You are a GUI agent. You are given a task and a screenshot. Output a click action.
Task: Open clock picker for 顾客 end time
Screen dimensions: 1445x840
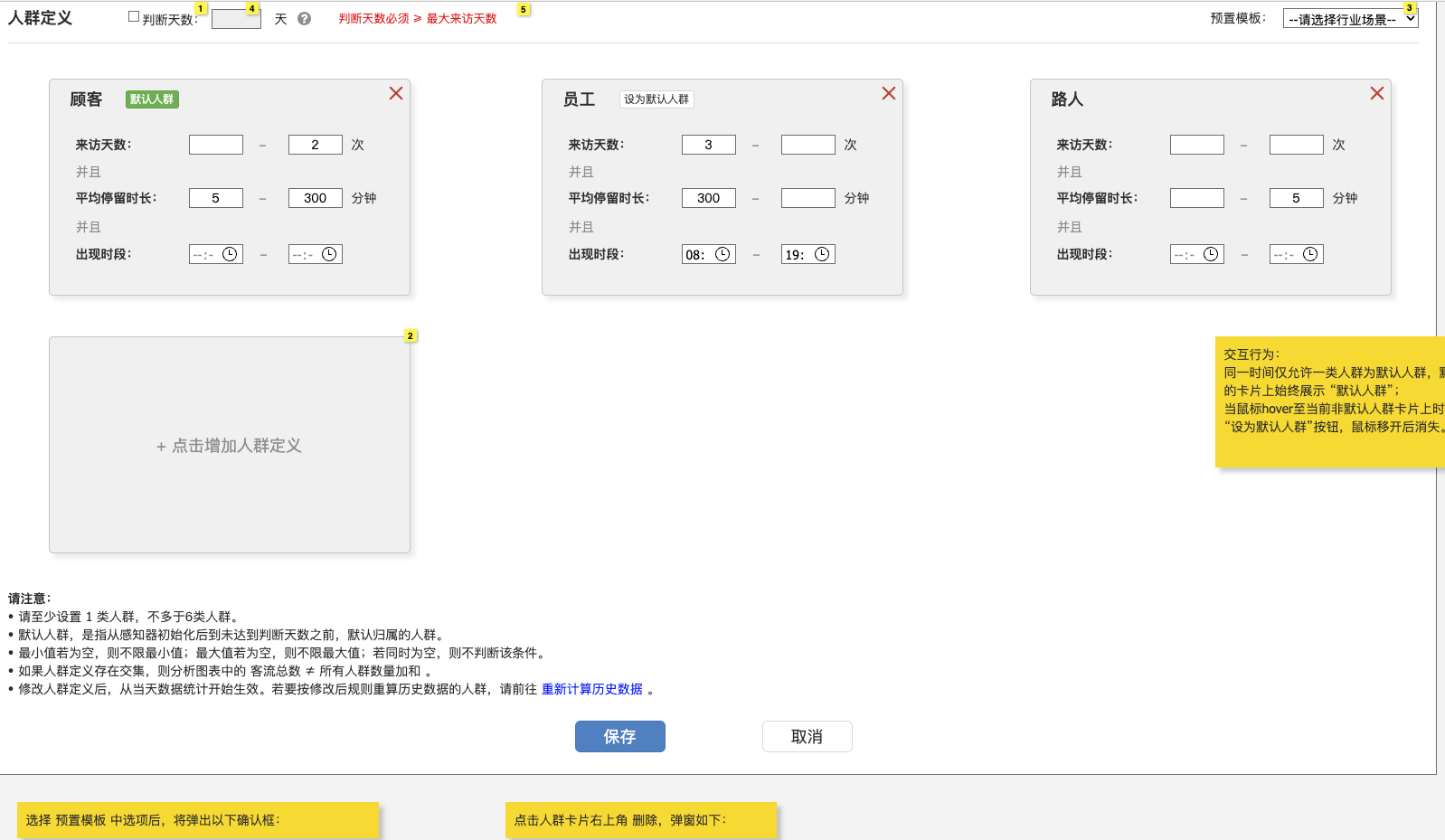pos(329,254)
